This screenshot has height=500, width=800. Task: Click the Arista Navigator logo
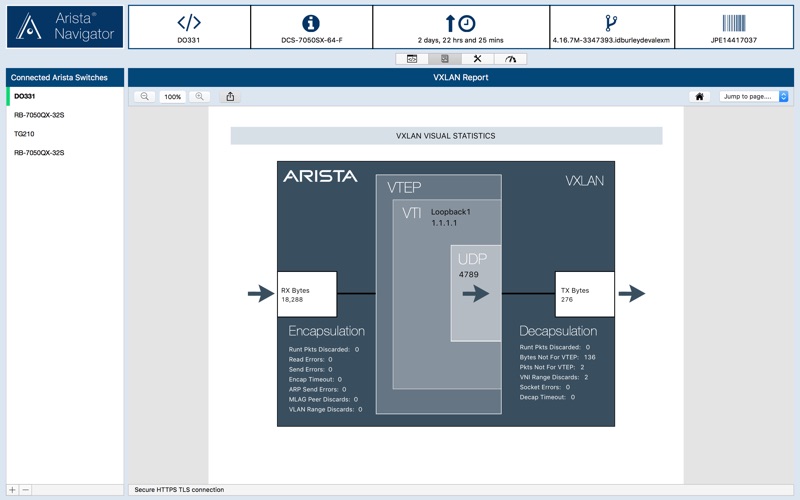point(65,27)
